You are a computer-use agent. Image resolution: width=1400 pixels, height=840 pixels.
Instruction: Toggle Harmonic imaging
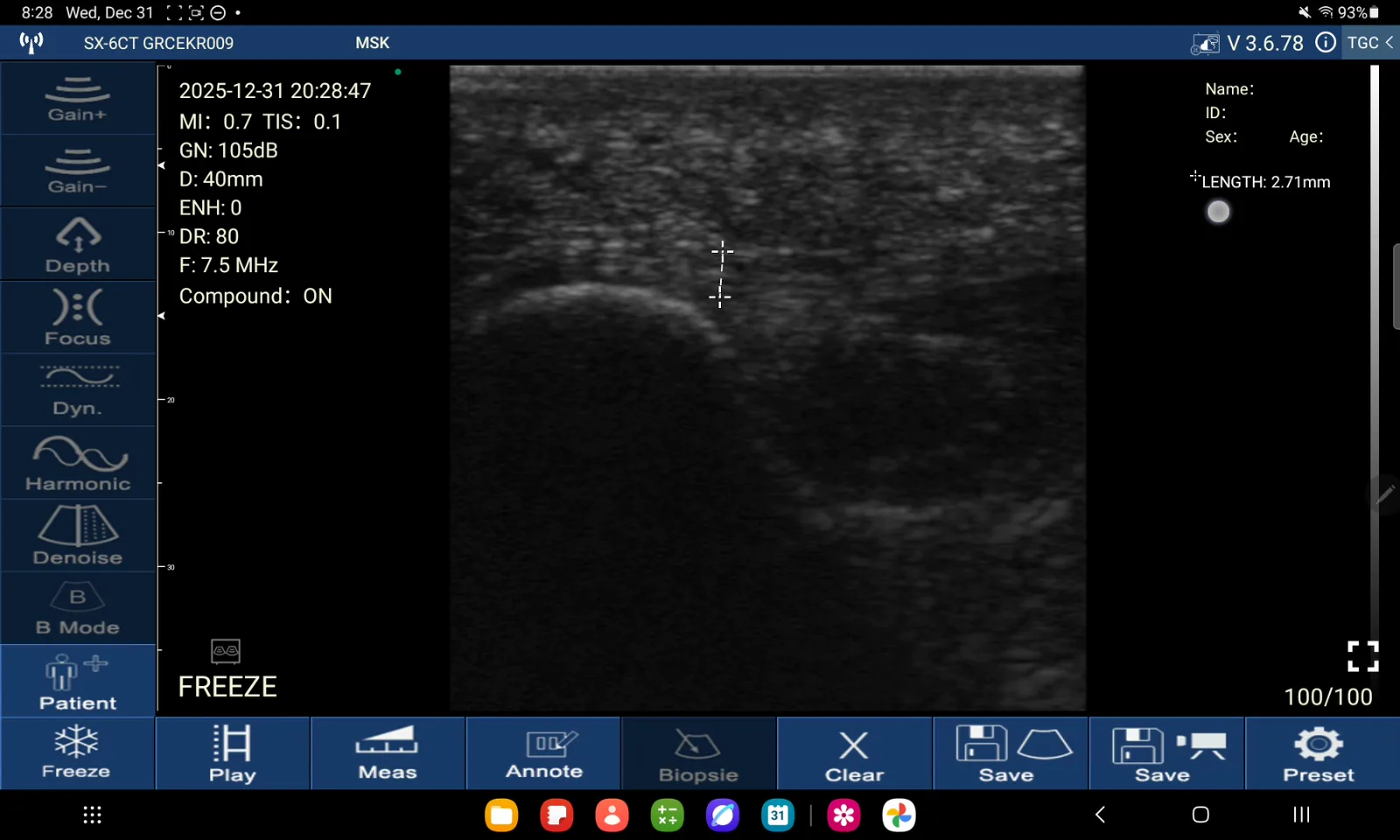coord(78,463)
